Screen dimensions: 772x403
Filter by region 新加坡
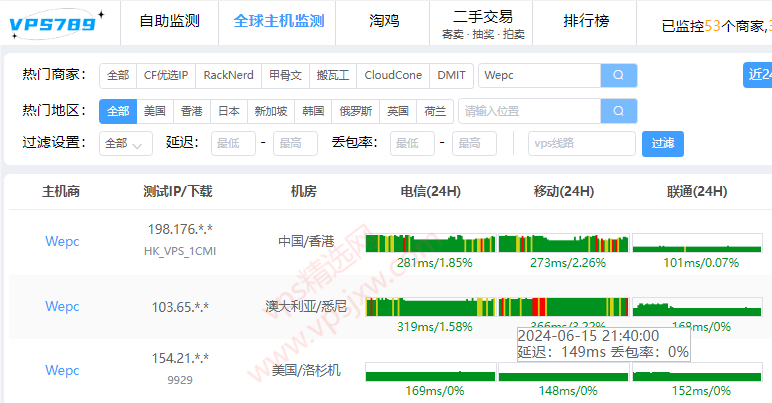pyautogui.click(x=271, y=111)
